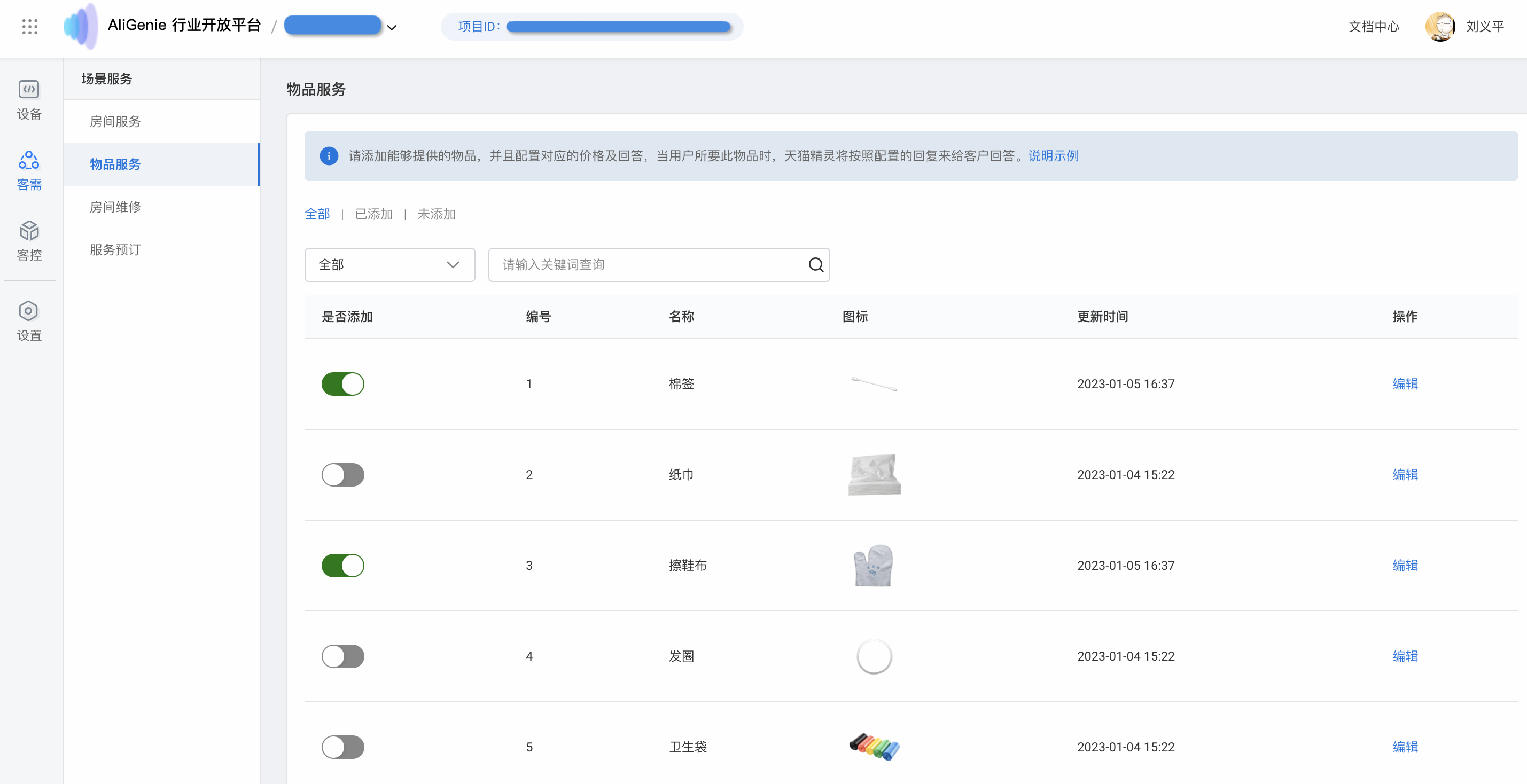Open the 全部 category filter dropdown
The height and width of the screenshot is (784, 1527).
[x=389, y=265]
